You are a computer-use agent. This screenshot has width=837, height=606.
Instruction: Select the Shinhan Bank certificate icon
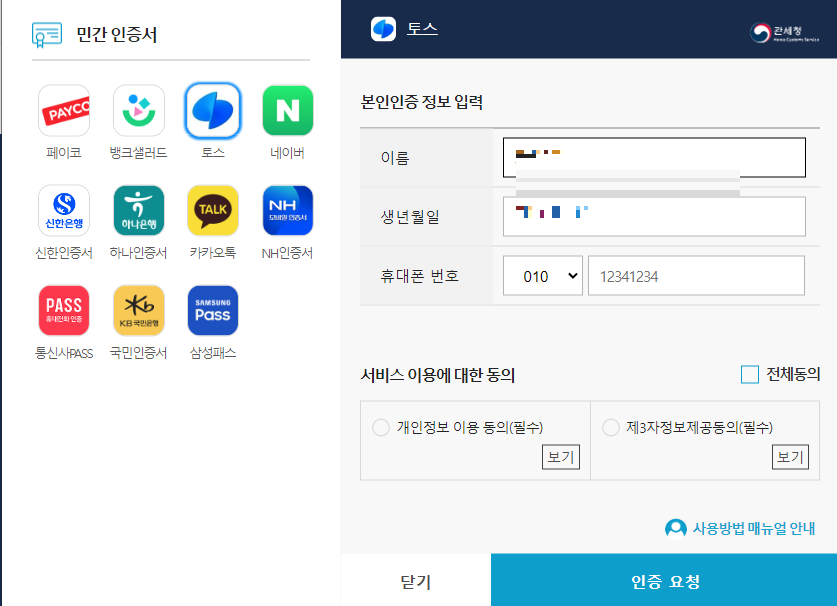tap(64, 210)
